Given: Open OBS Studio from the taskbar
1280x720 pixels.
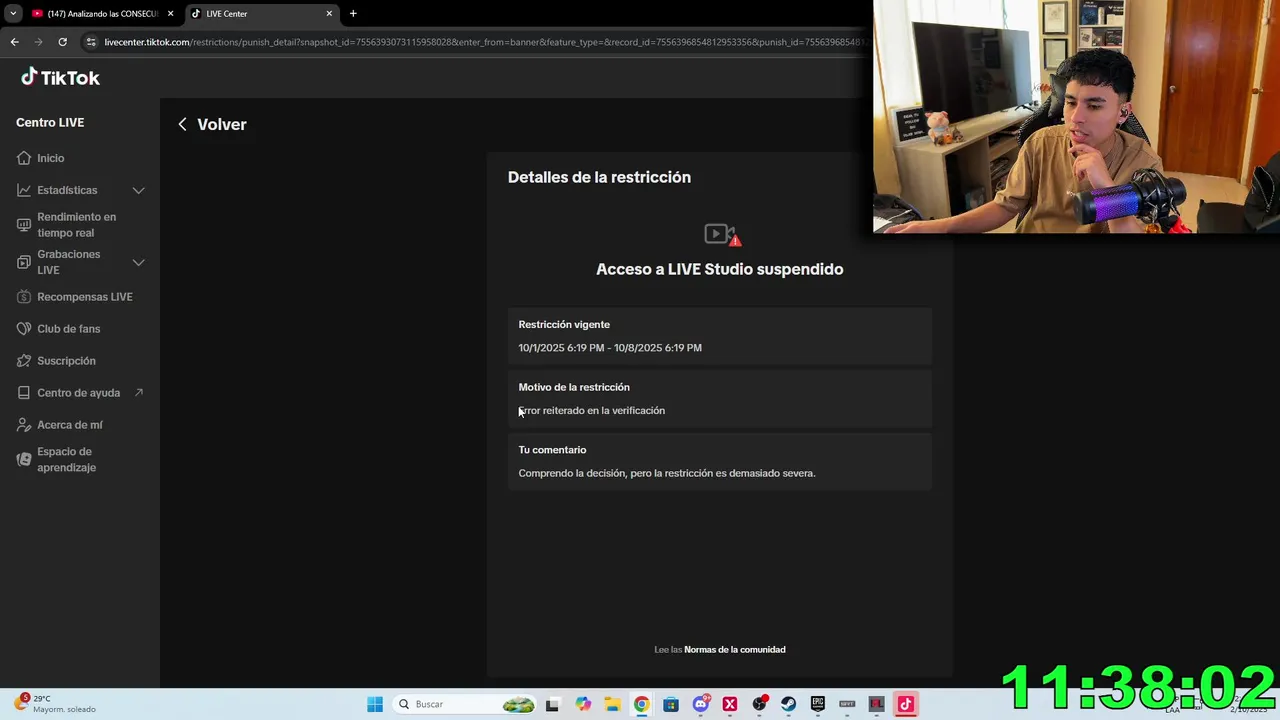Looking at the screenshot, I should (x=759, y=704).
